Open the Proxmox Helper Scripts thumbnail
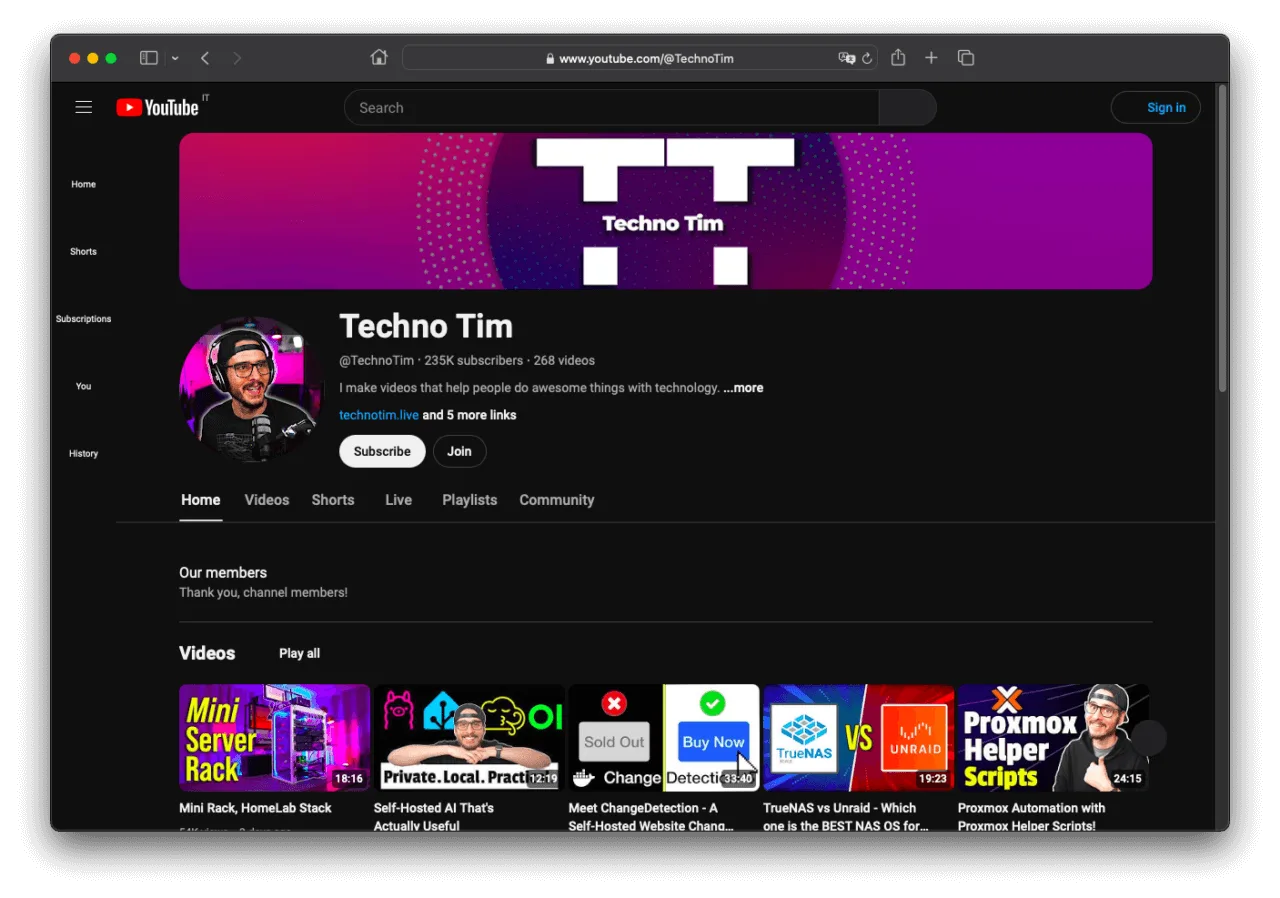 [1053, 738]
